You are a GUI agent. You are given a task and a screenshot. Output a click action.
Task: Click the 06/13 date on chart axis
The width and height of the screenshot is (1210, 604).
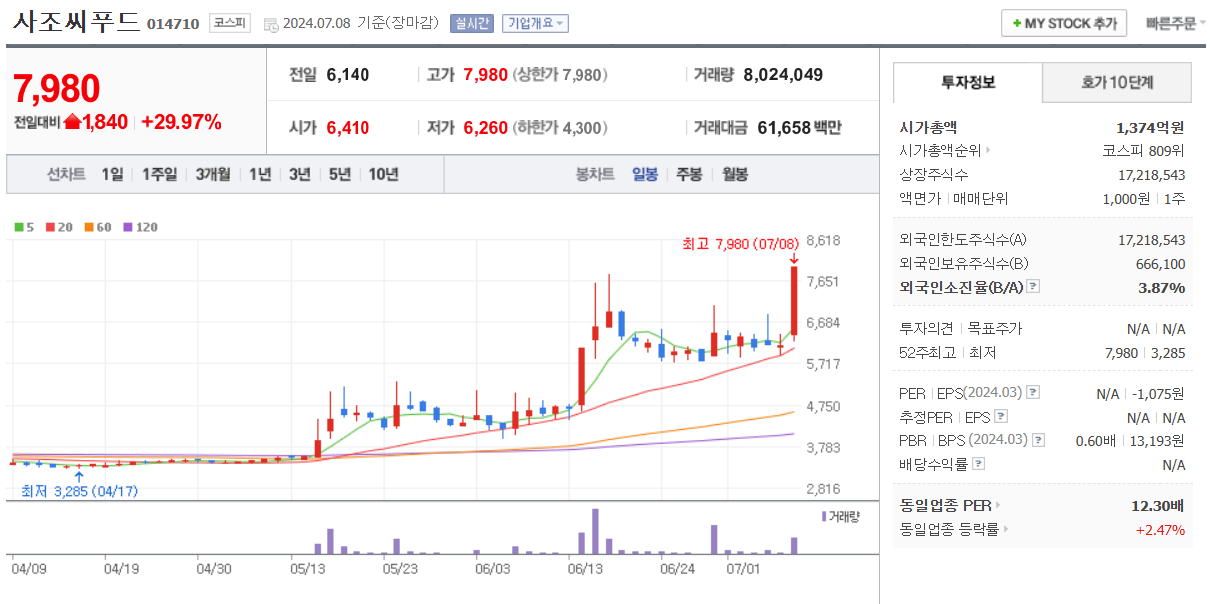coord(585,568)
